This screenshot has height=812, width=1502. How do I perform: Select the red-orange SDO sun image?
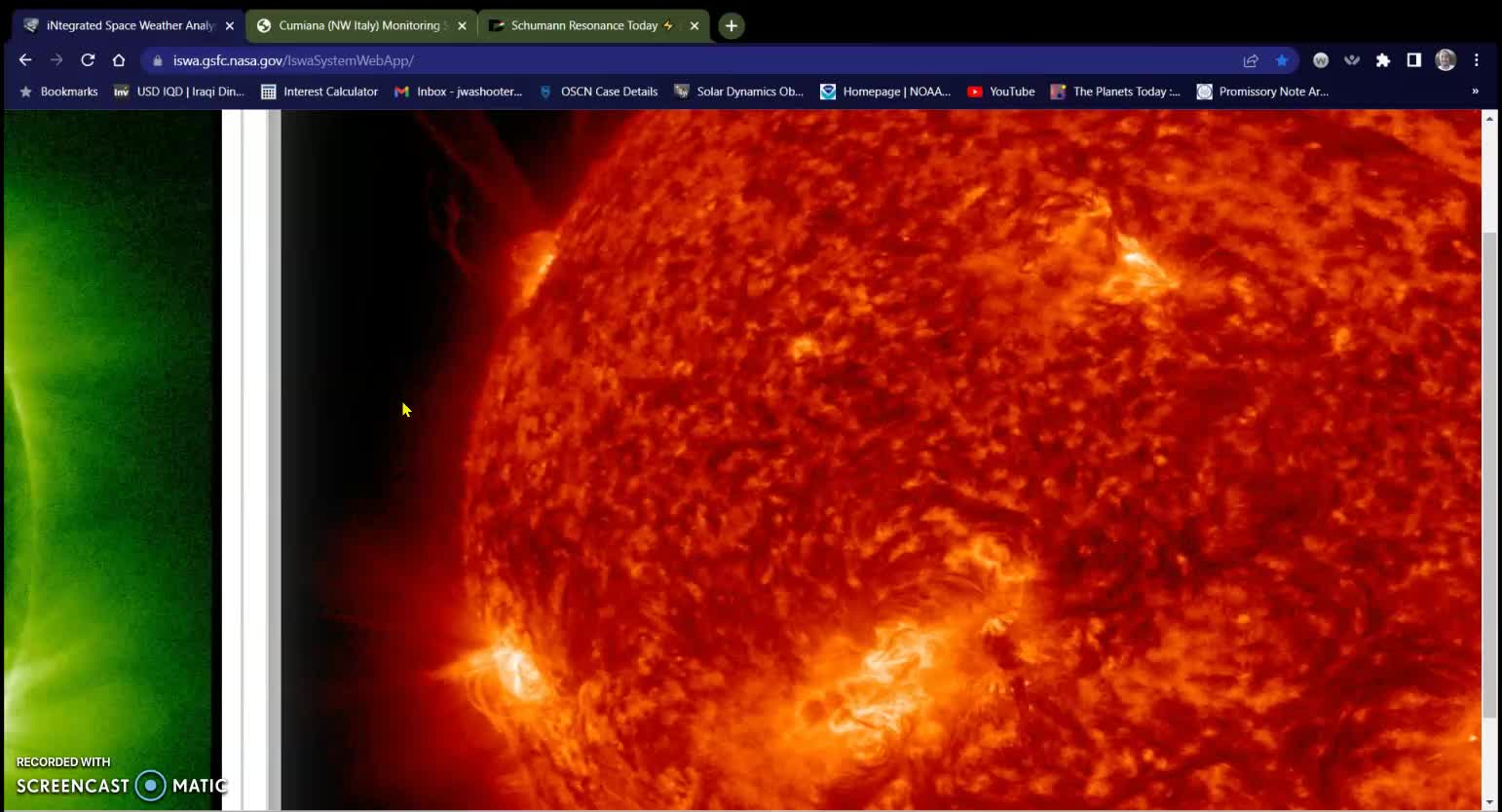point(882,460)
